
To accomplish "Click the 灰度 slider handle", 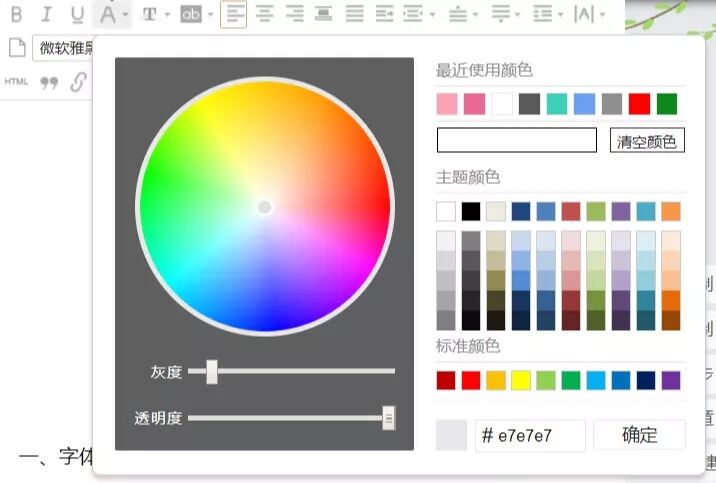I will 211,372.
